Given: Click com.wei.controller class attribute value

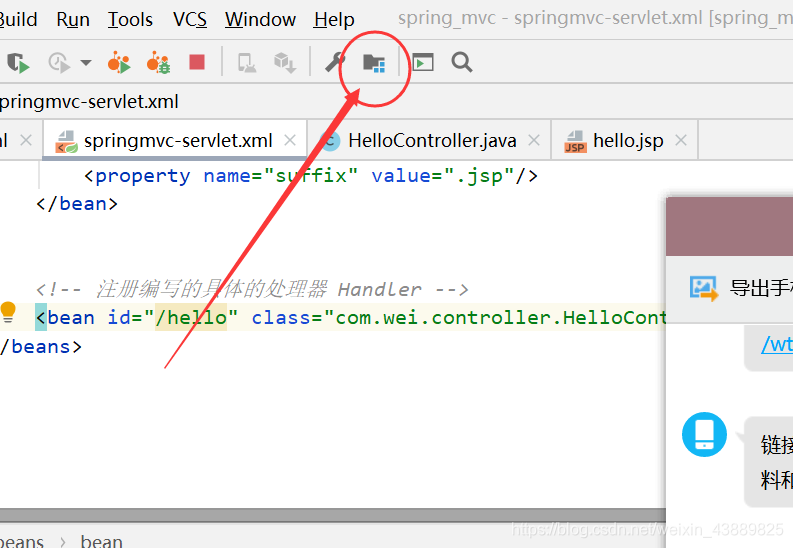Looking at the screenshot, I should (501, 317).
